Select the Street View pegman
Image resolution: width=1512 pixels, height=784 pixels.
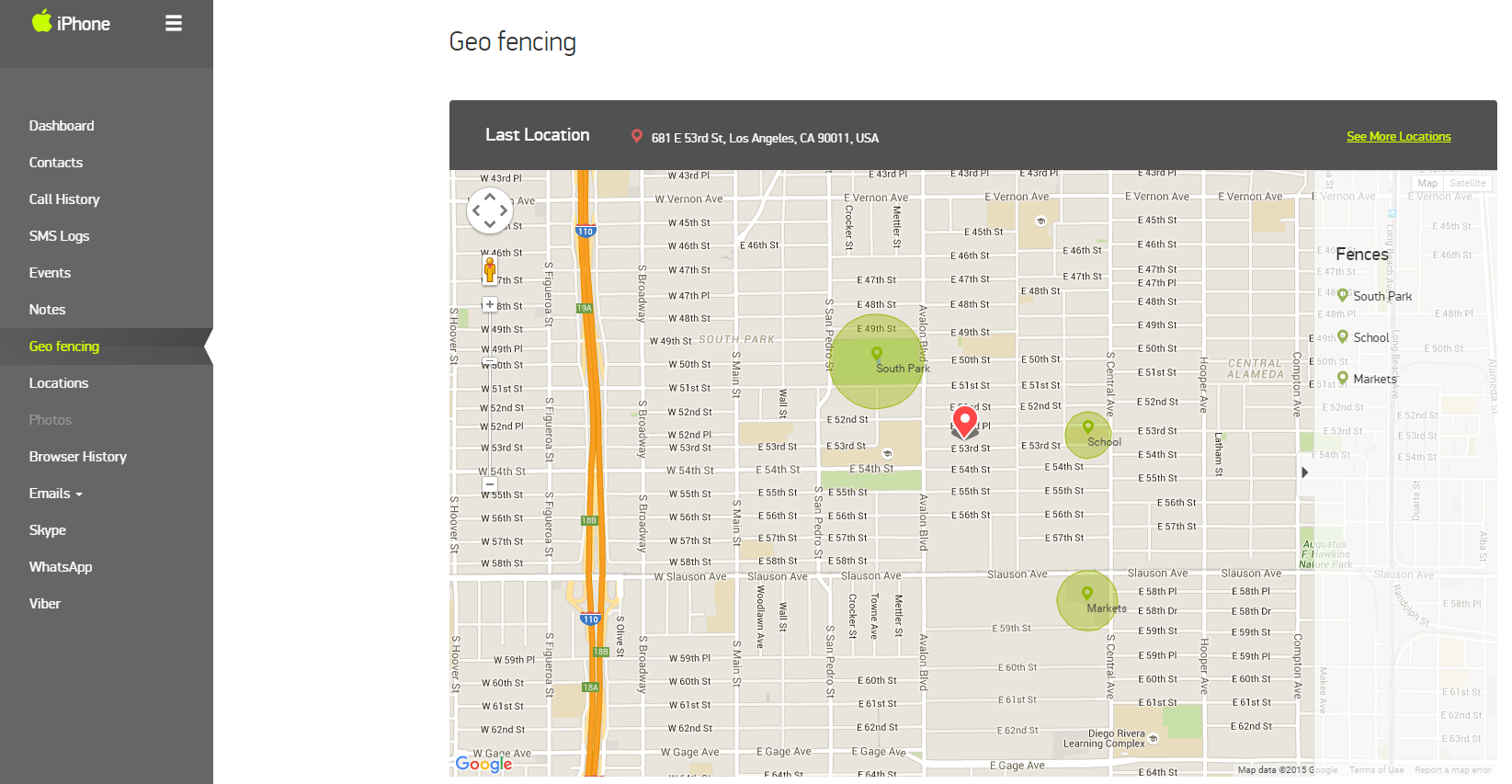(490, 269)
